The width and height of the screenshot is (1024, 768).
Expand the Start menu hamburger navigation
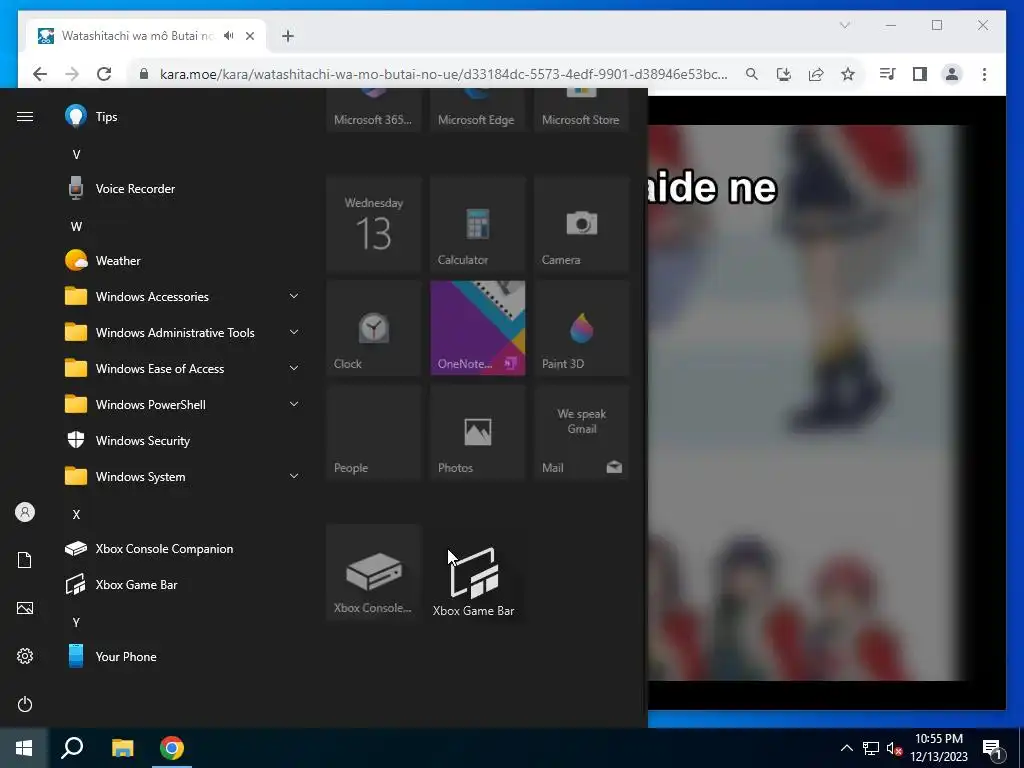[x=25, y=116]
